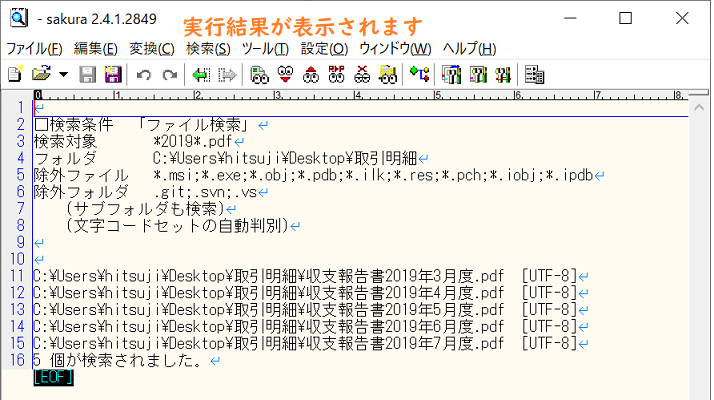Click the last toolbar list icon
Viewport: 714px width, 400px height.
tap(534, 74)
